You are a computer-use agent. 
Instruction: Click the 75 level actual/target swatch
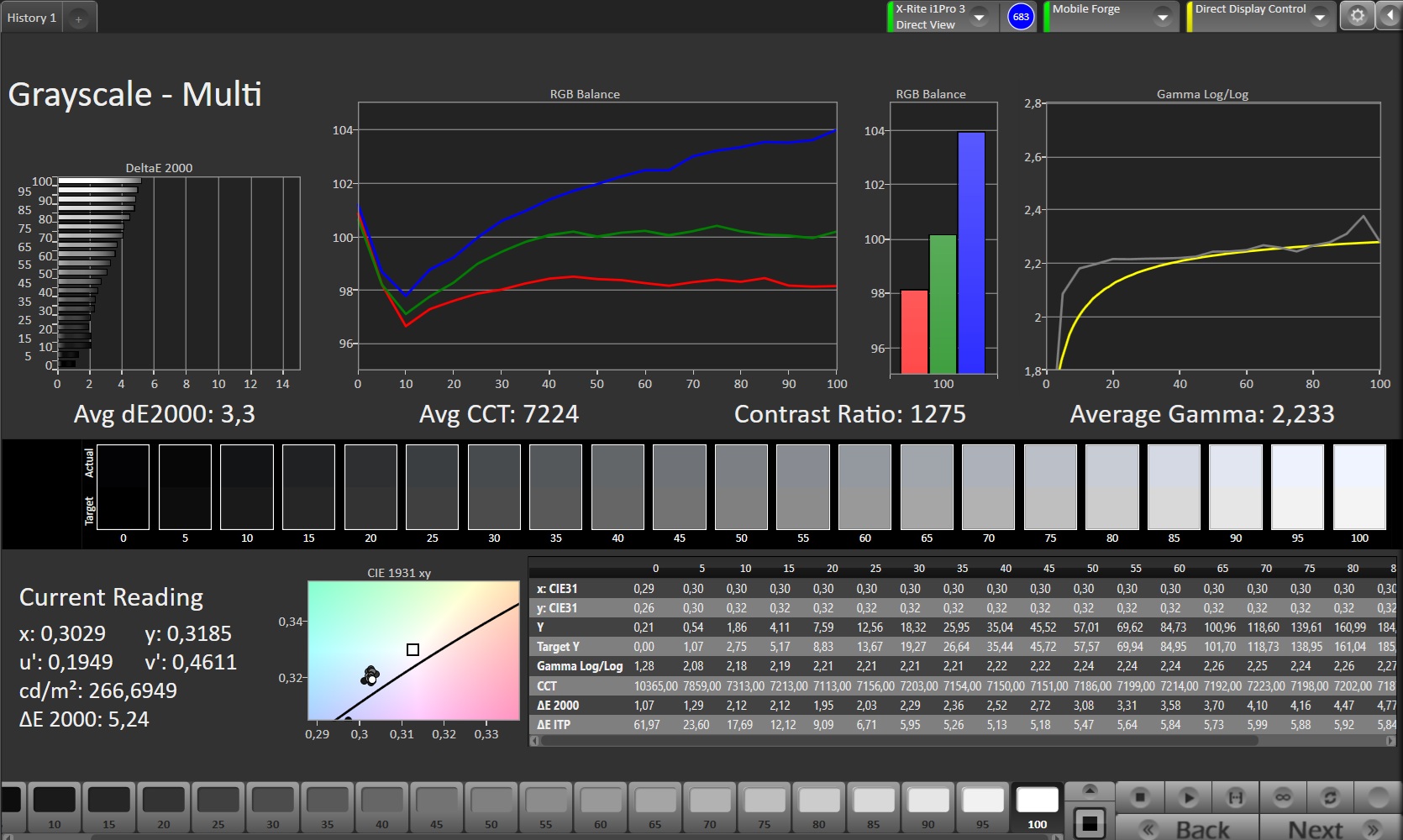click(x=1050, y=487)
